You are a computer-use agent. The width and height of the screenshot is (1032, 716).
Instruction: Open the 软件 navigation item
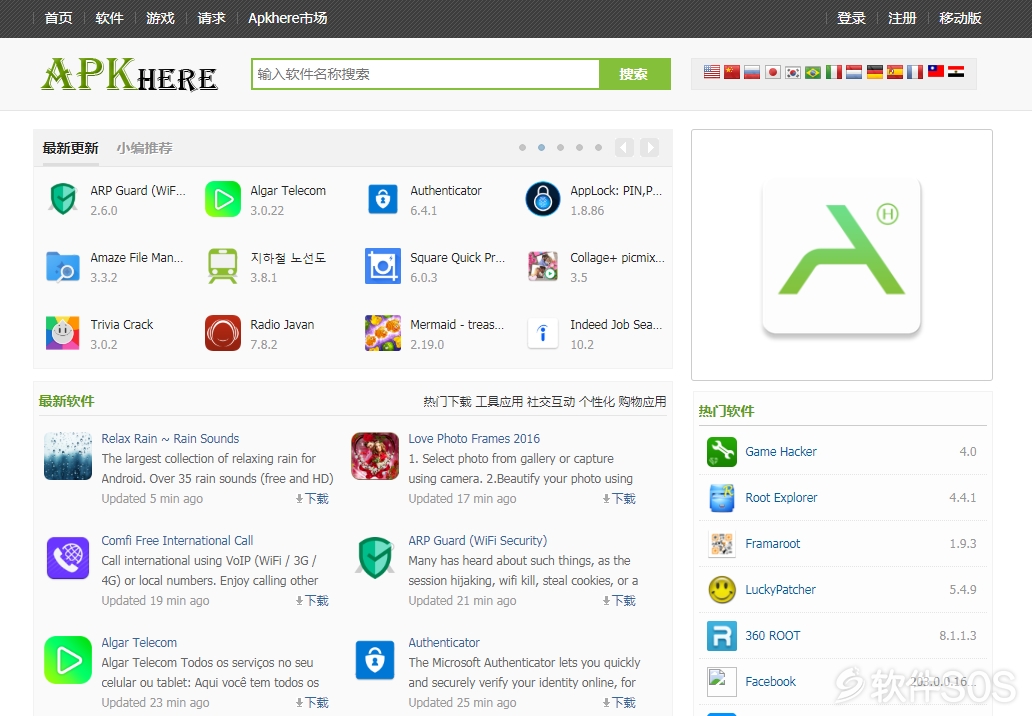[109, 18]
